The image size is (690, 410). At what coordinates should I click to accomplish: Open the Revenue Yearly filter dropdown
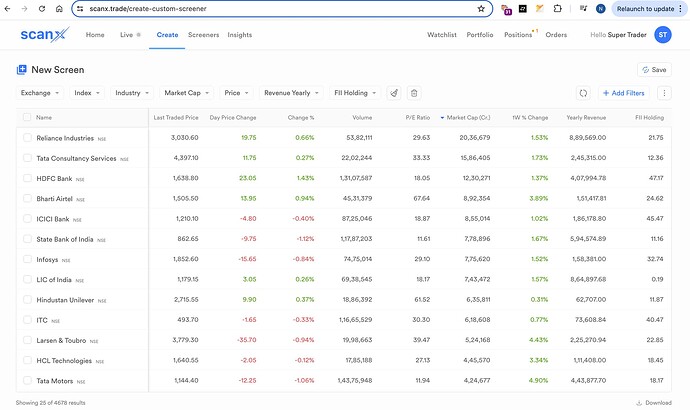point(291,93)
